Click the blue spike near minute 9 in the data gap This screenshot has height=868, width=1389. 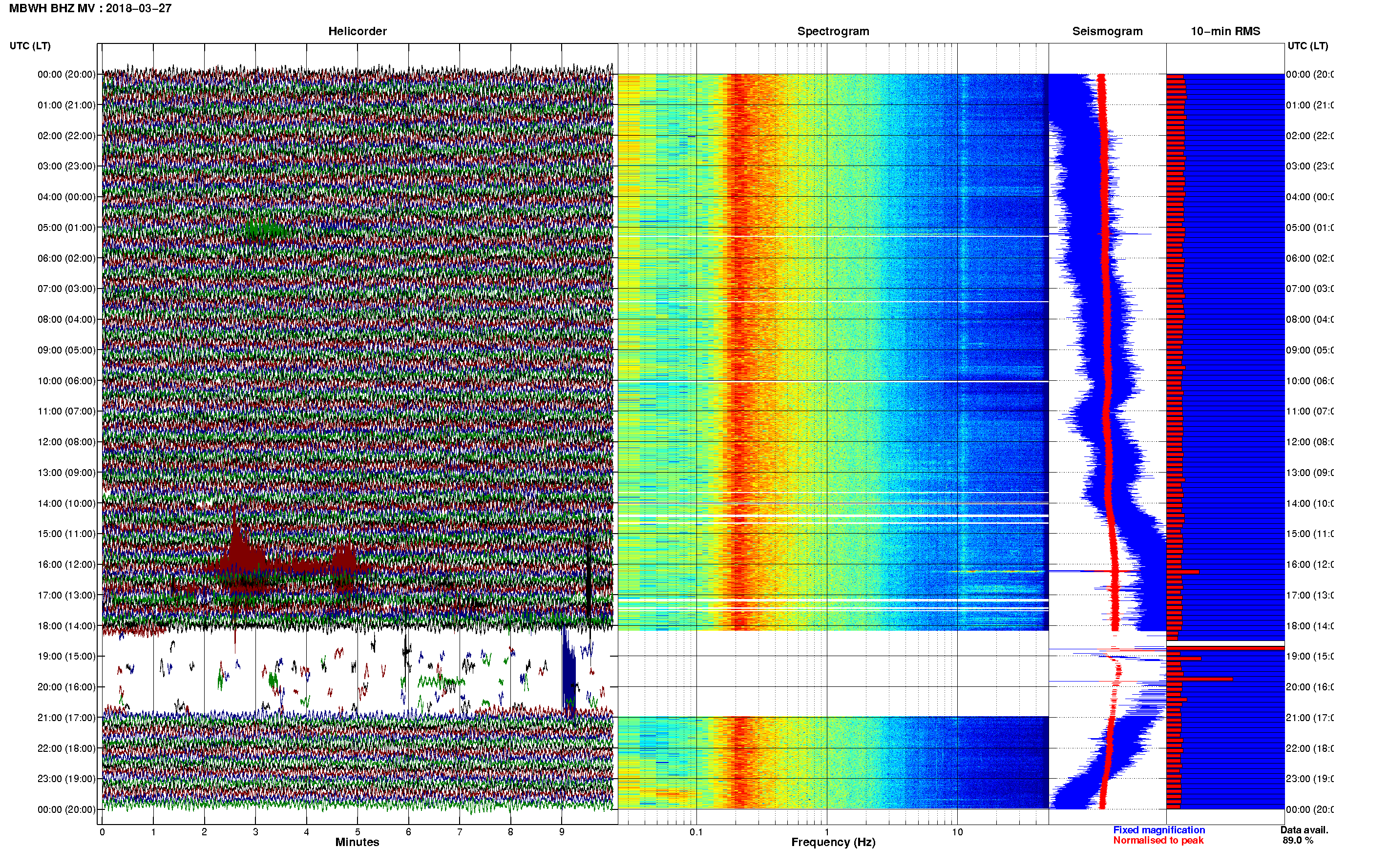568,672
